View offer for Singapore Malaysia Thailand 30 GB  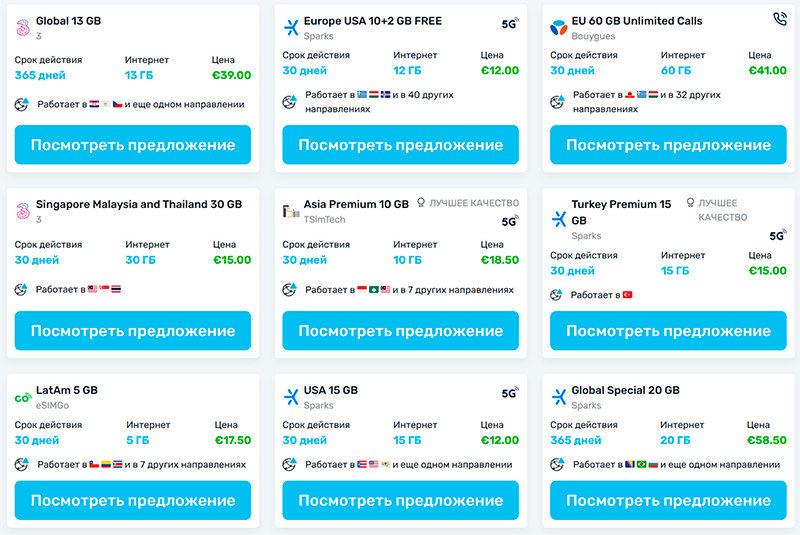[133, 331]
